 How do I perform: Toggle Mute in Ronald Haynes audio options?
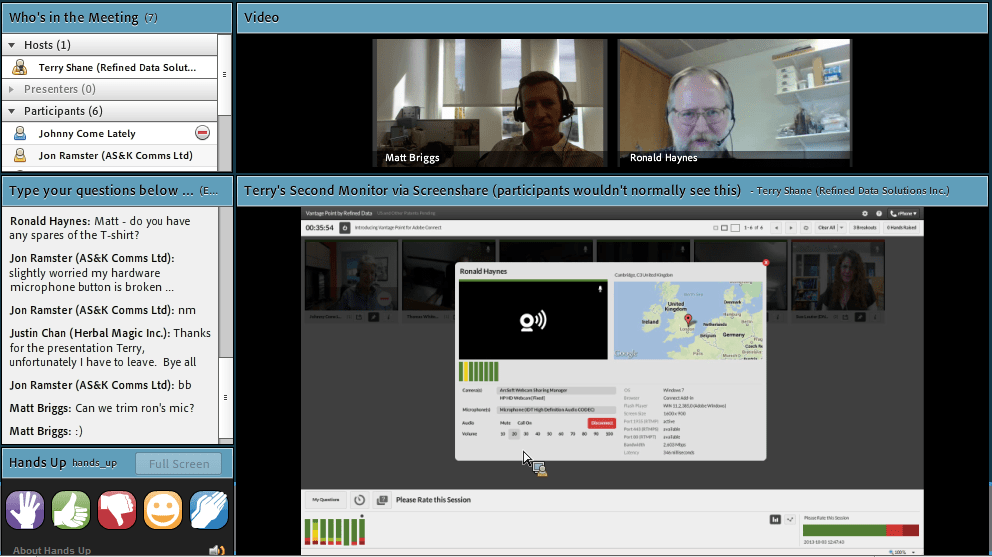[505, 423]
